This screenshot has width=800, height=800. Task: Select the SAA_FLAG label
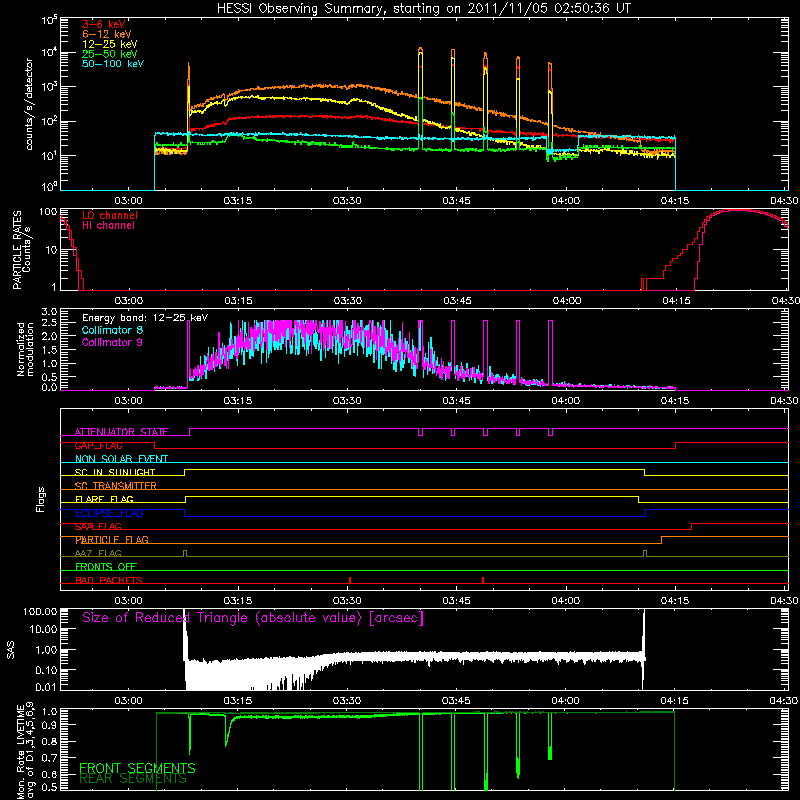98,527
